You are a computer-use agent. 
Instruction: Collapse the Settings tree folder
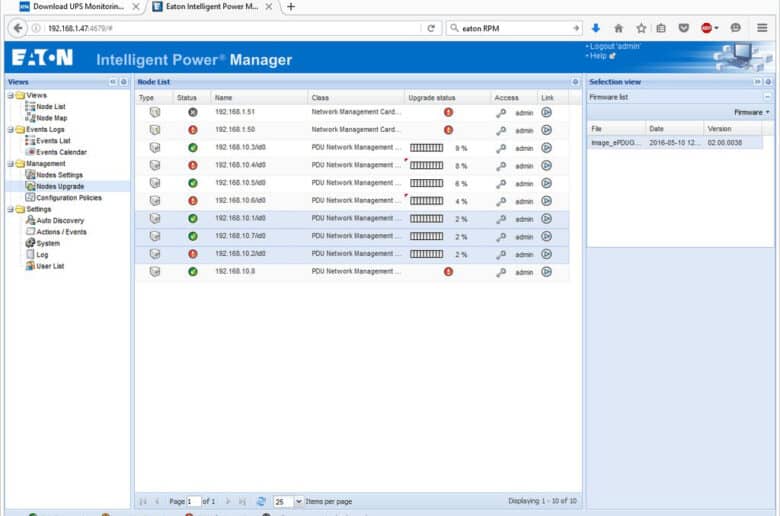(x=10, y=209)
